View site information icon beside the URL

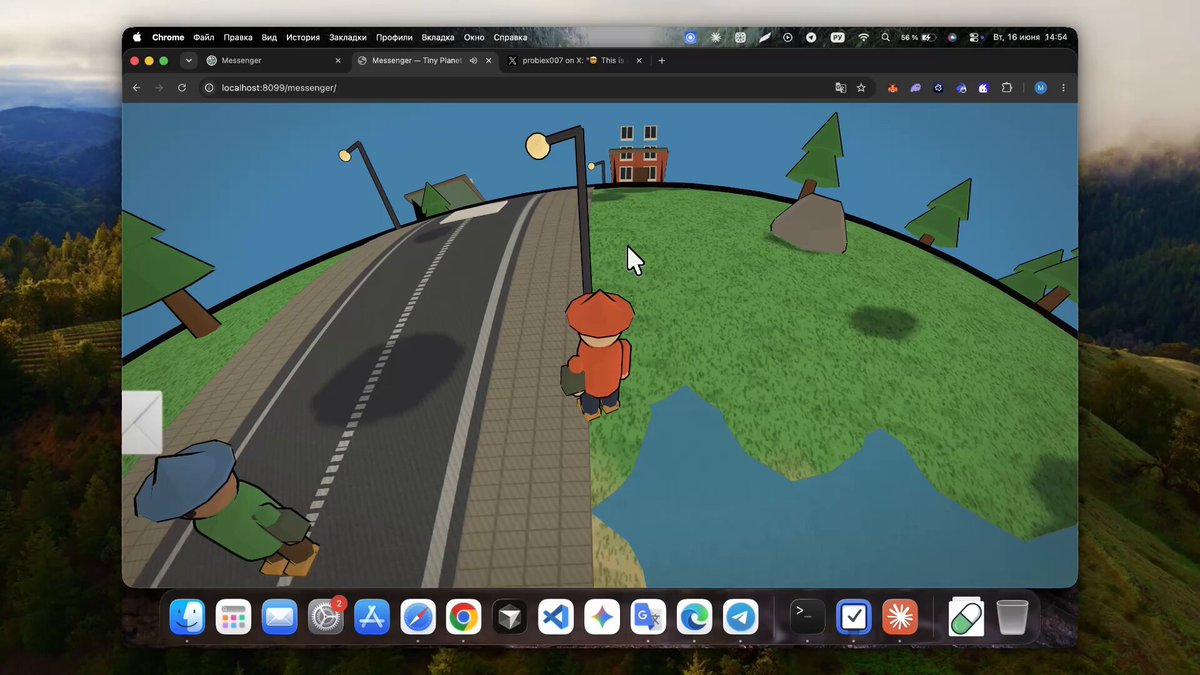click(x=209, y=88)
